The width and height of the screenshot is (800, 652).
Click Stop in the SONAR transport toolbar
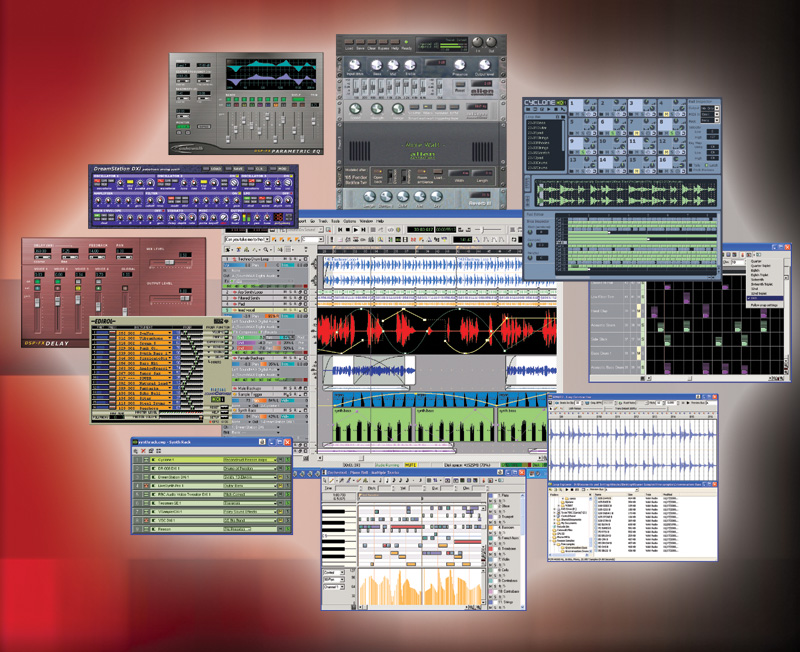348,230
